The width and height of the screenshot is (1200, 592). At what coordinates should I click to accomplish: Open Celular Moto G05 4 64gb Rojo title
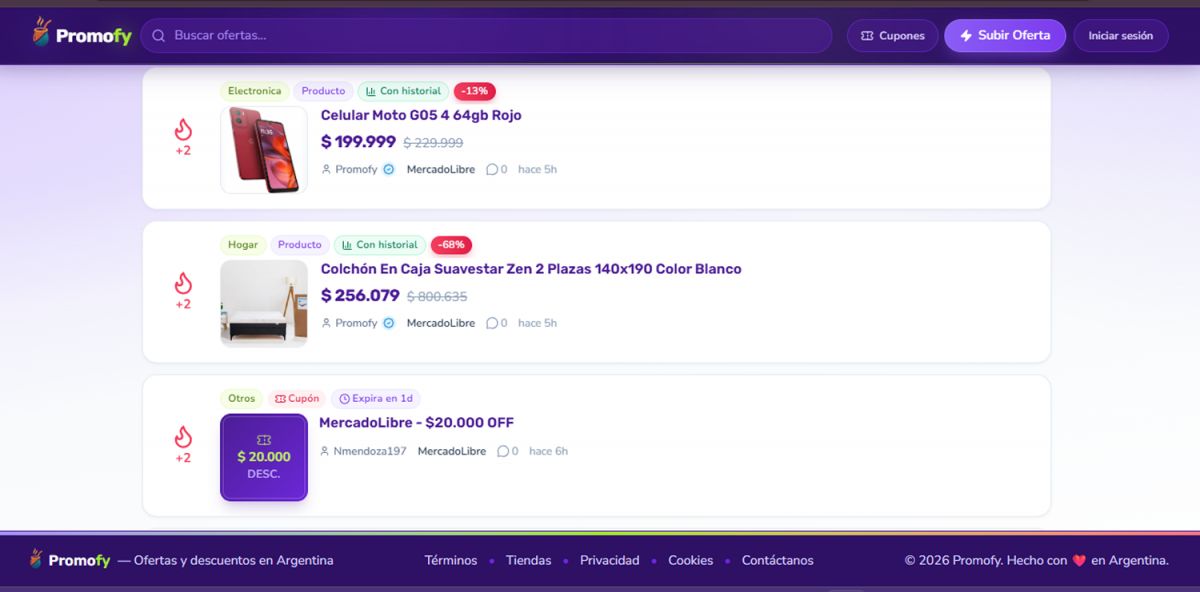(x=421, y=115)
